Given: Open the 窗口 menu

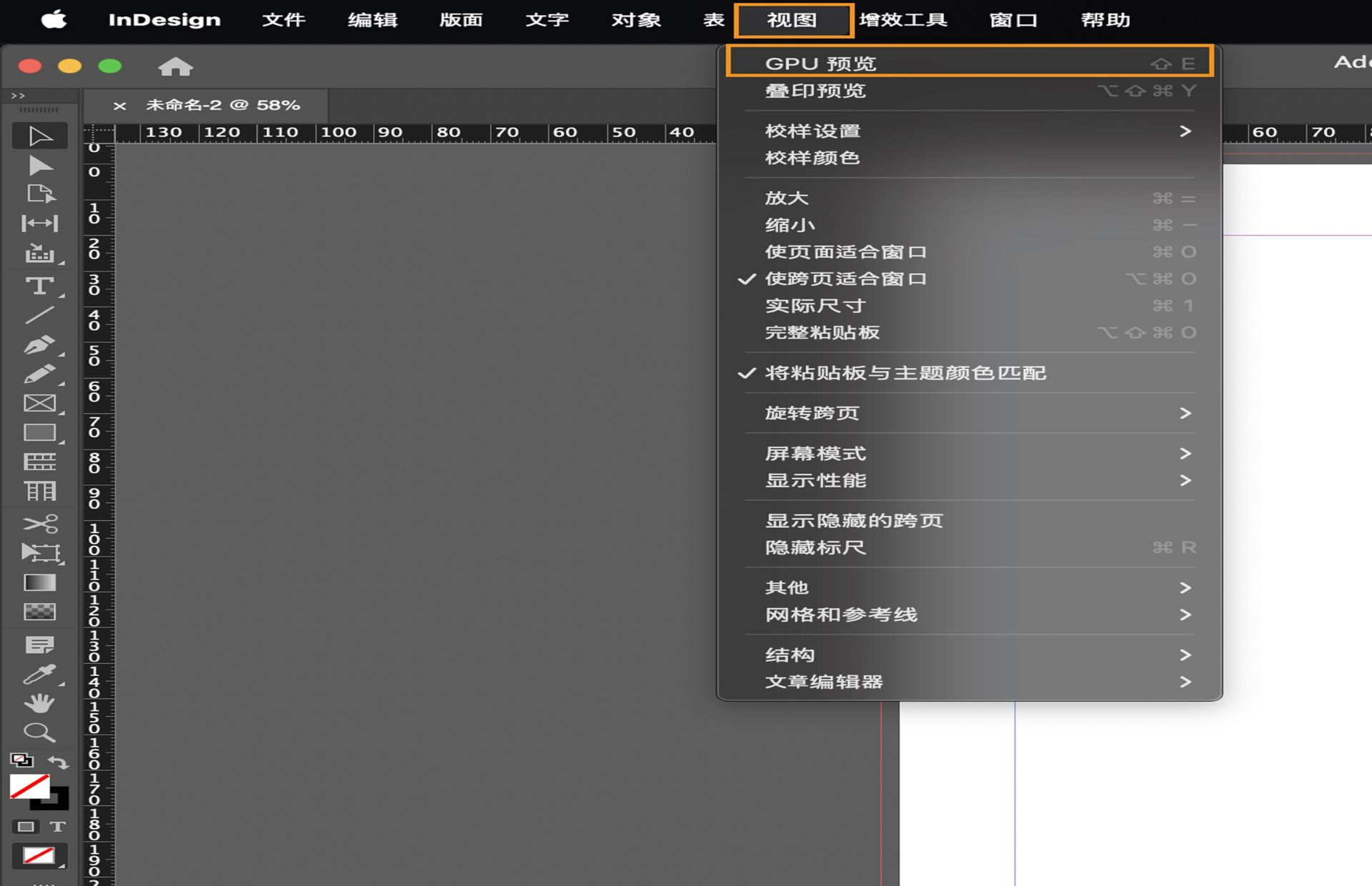Looking at the screenshot, I should 1013,19.
